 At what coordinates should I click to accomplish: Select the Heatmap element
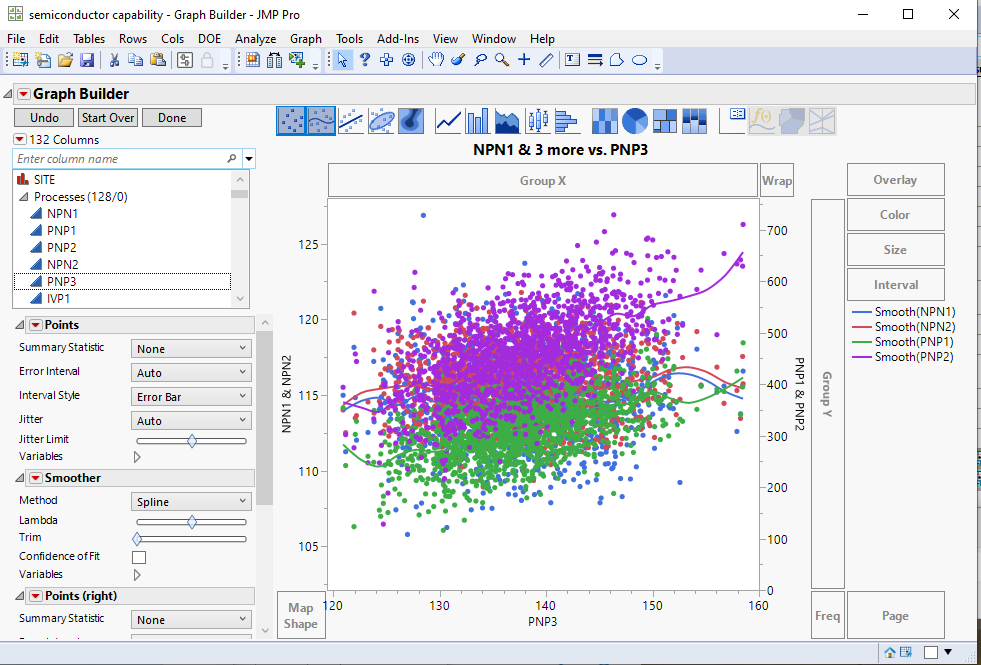click(x=602, y=120)
